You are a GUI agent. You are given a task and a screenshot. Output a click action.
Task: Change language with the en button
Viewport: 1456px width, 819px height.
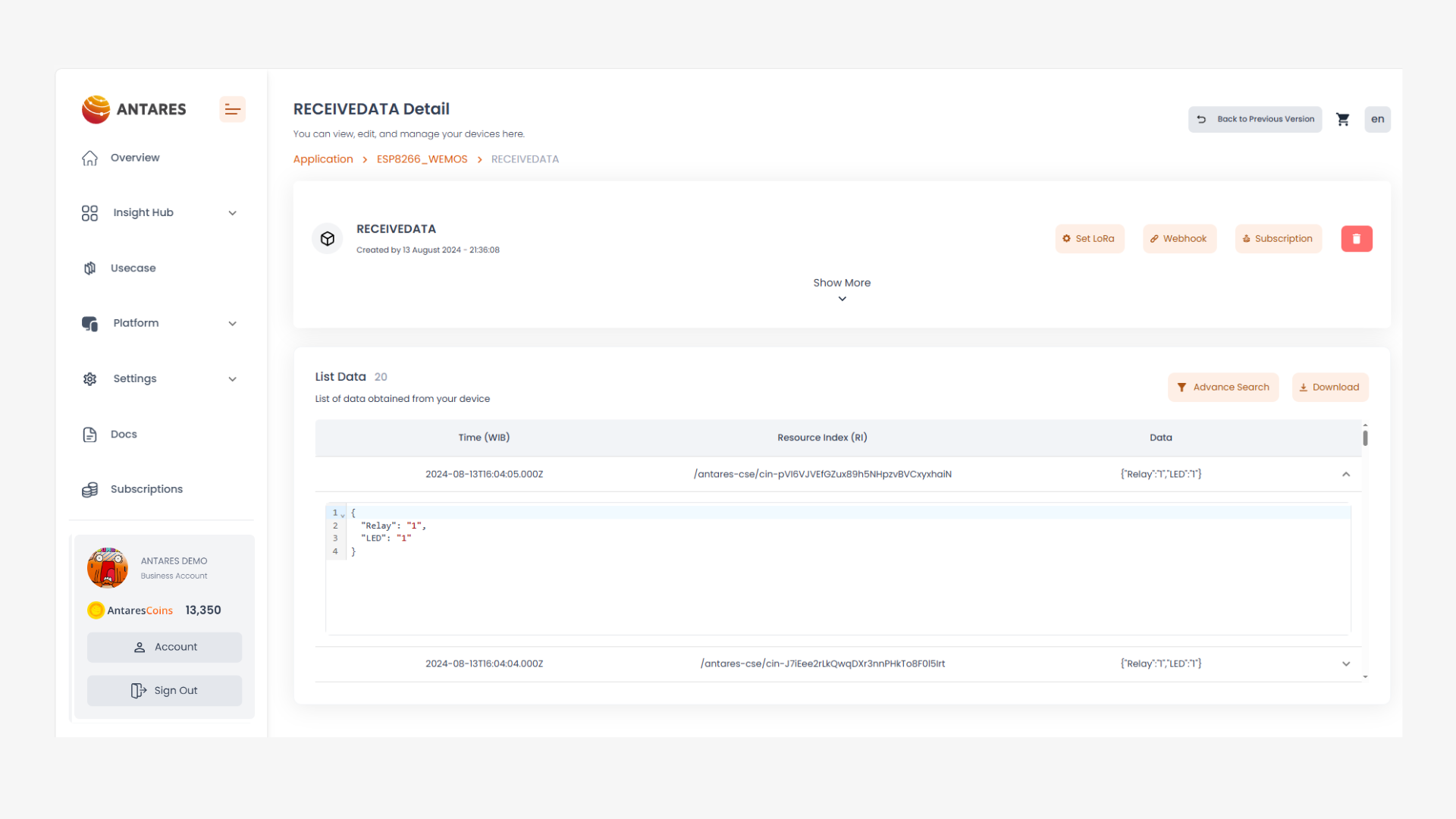point(1378,119)
